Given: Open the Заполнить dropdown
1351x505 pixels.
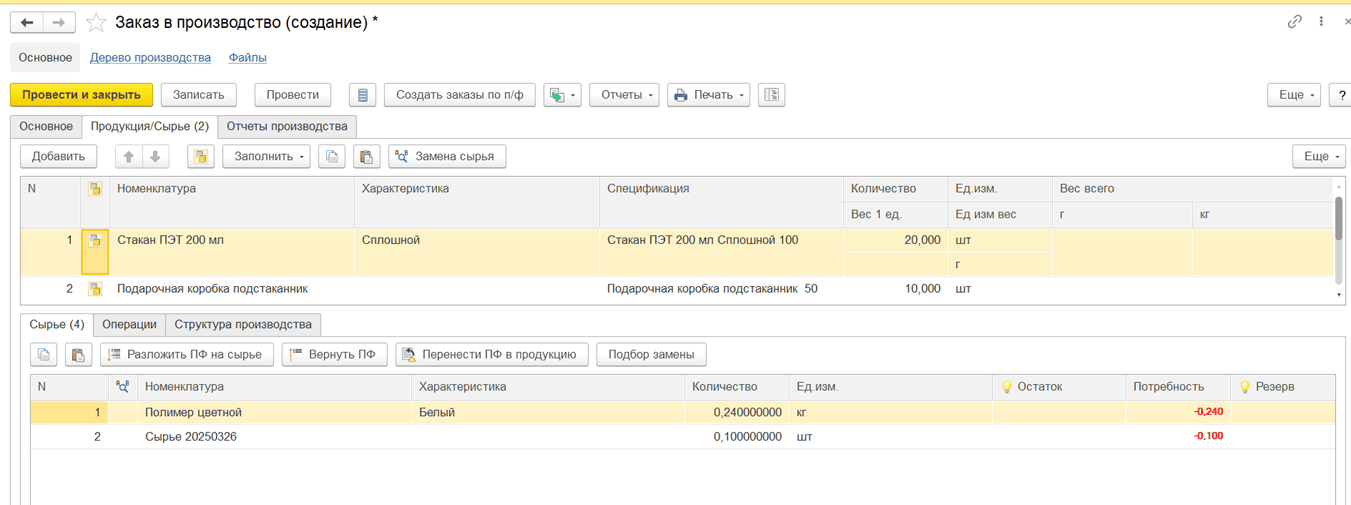Looking at the screenshot, I should tap(265, 156).
